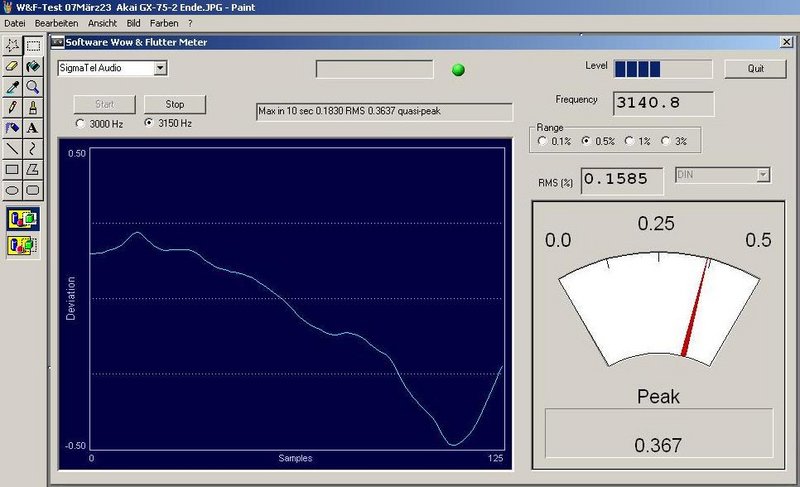Click the 0.50 upper axis value on graph
The width and height of the screenshot is (800, 487).
point(77,153)
